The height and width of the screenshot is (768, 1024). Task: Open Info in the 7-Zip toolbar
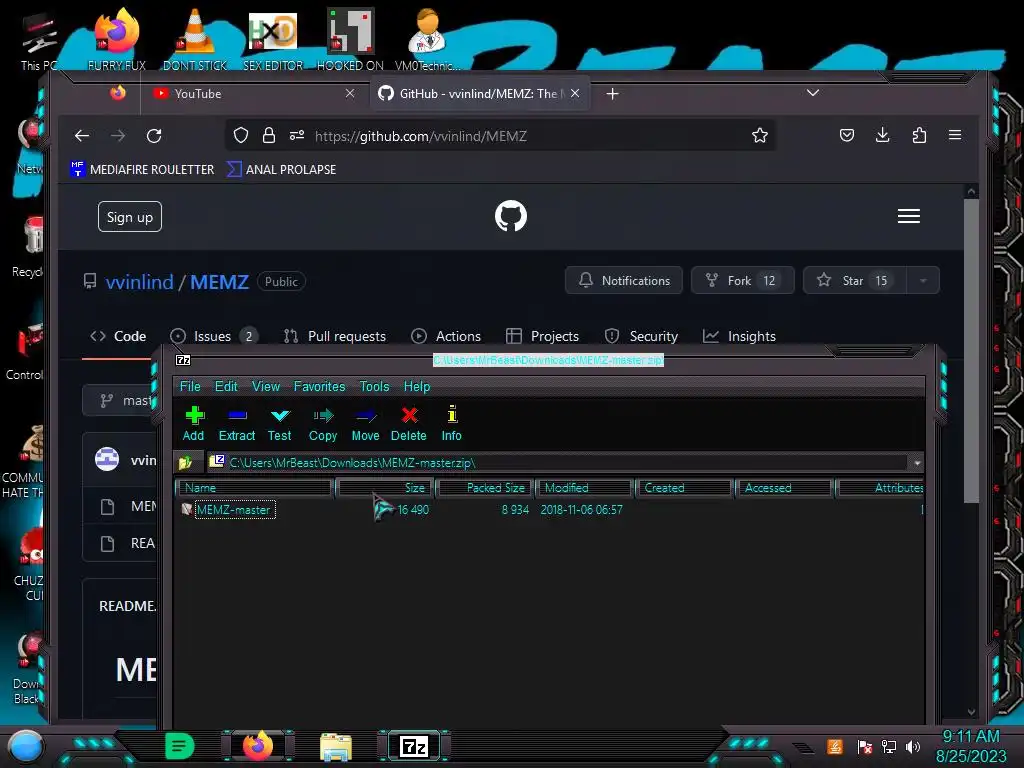[451, 424]
